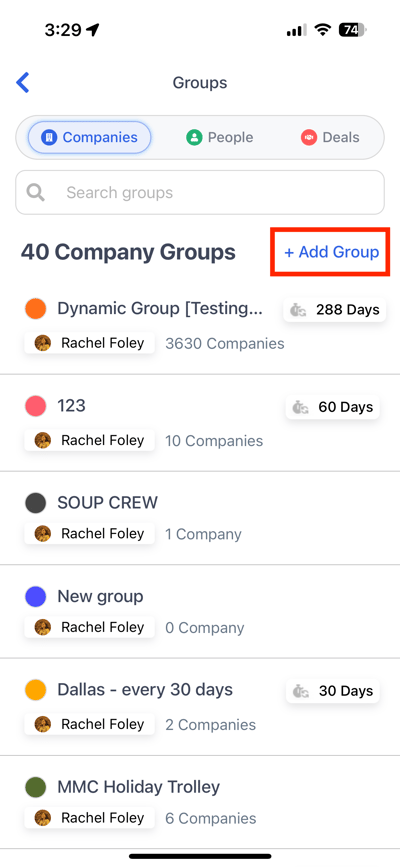This screenshot has height=867, width=400.
Task: Switch to the Companies tab
Action: click(90, 137)
